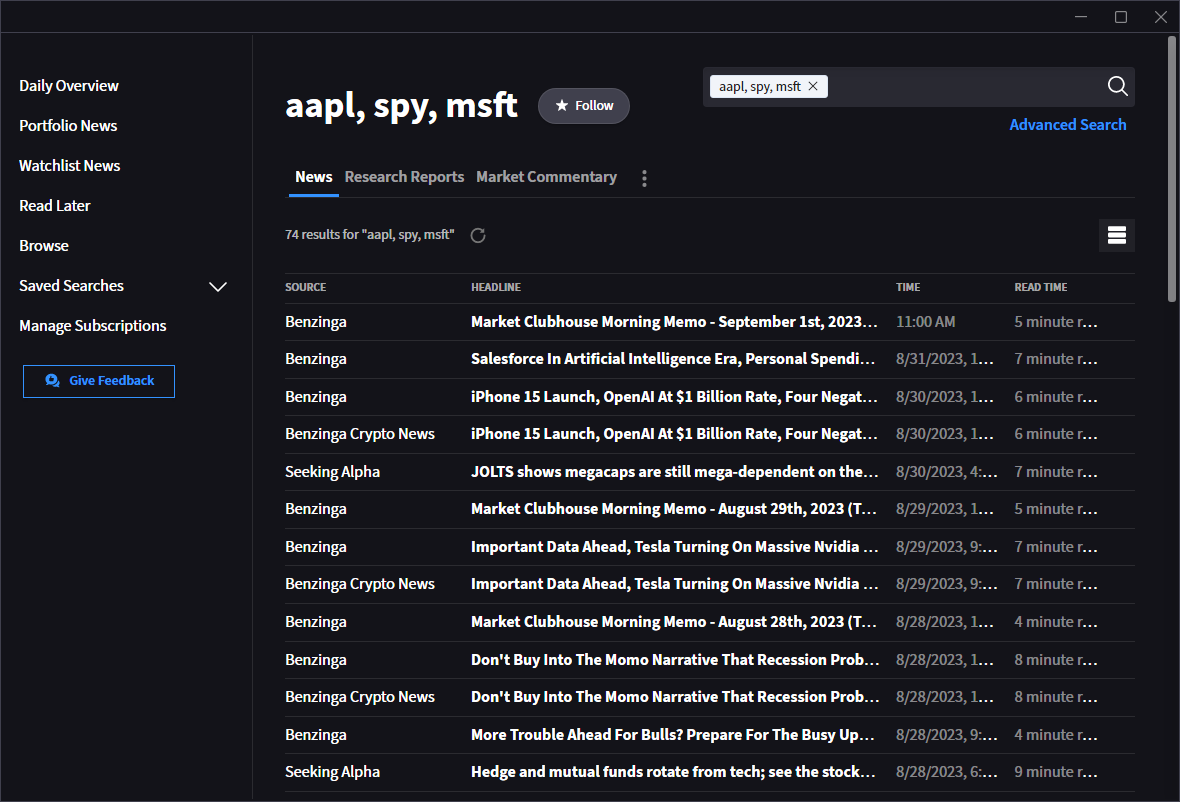Click the search magnifier icon
Image resolution: width=1180 pixels, height=802 pixels.
click(x=1117, y=87)
